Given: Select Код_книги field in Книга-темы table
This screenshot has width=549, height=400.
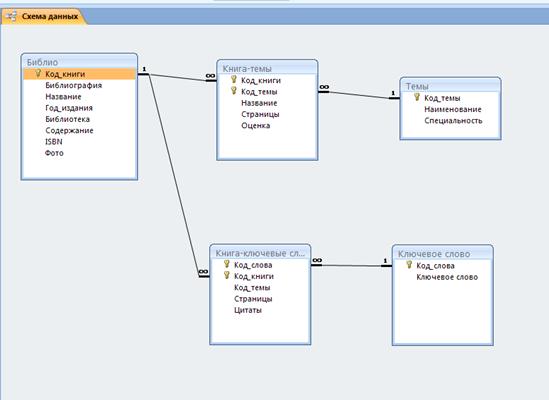Looking at the screenshot, I should tap(261, 80).
